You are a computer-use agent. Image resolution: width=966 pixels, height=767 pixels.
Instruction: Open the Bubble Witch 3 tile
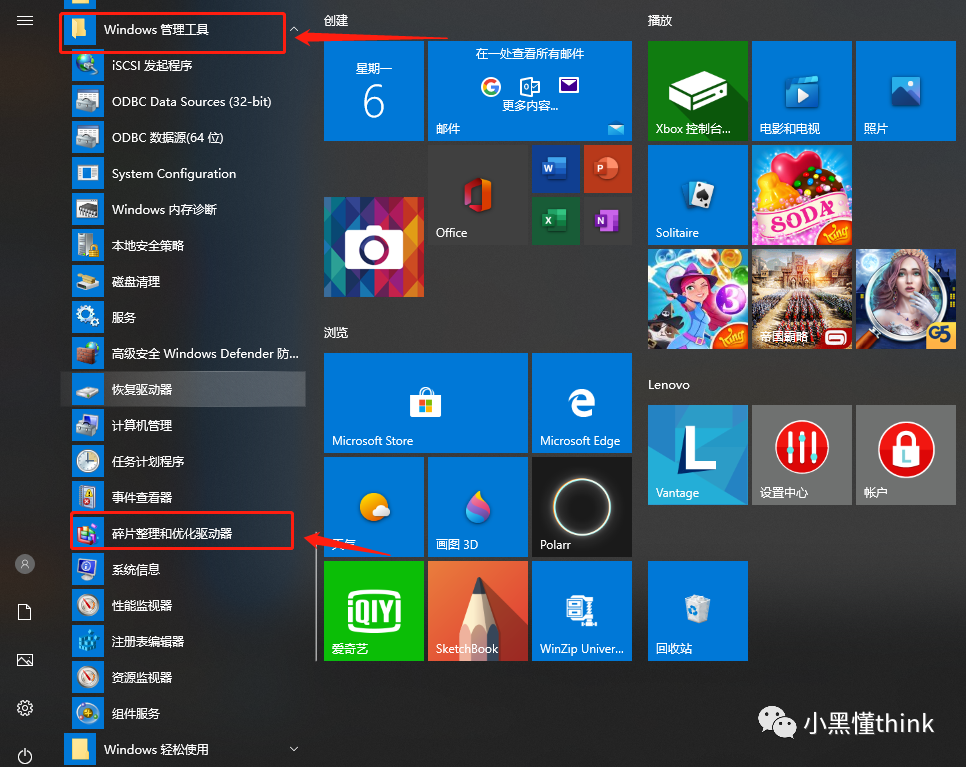(698, 299)
